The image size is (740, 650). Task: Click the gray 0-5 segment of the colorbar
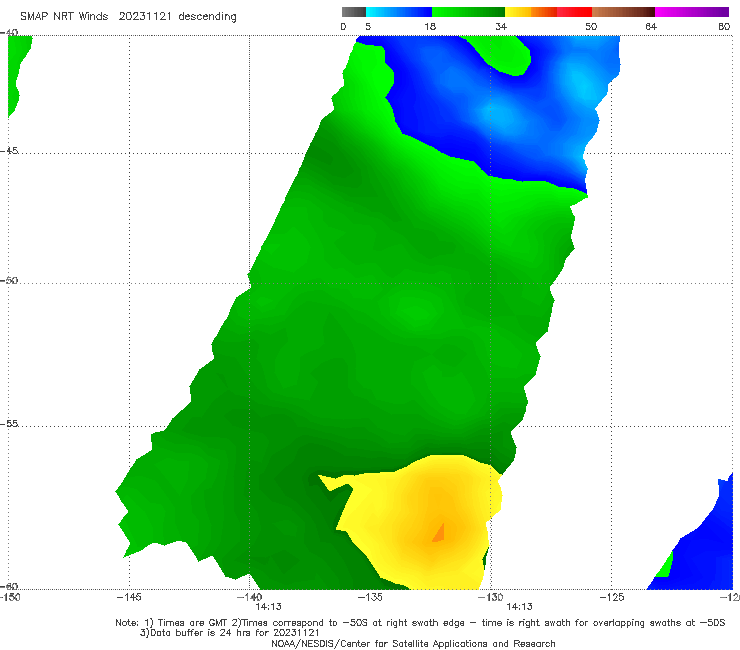click(x=354, y=12)
